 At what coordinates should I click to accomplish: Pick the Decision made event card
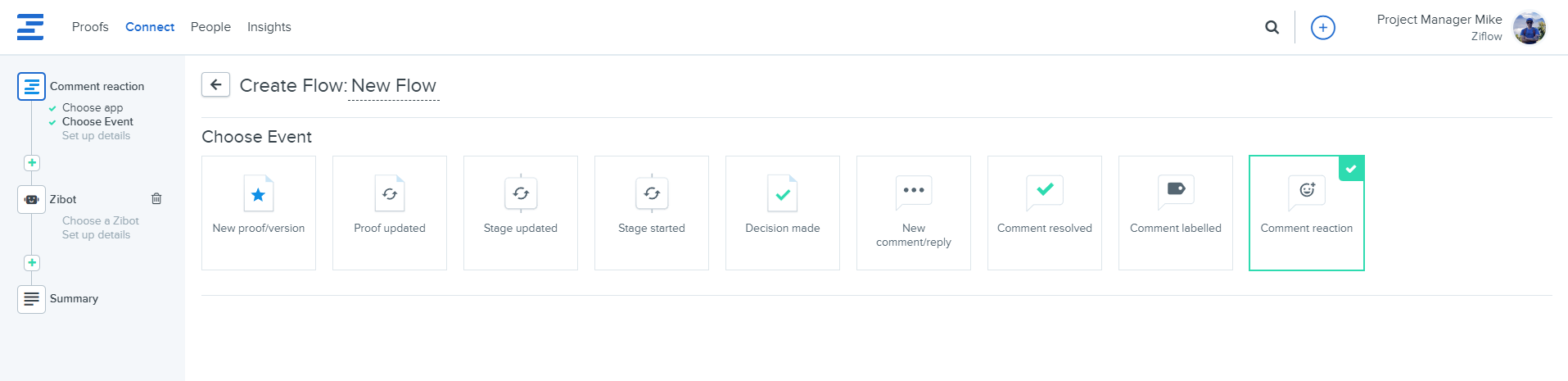tap(782, 213)
